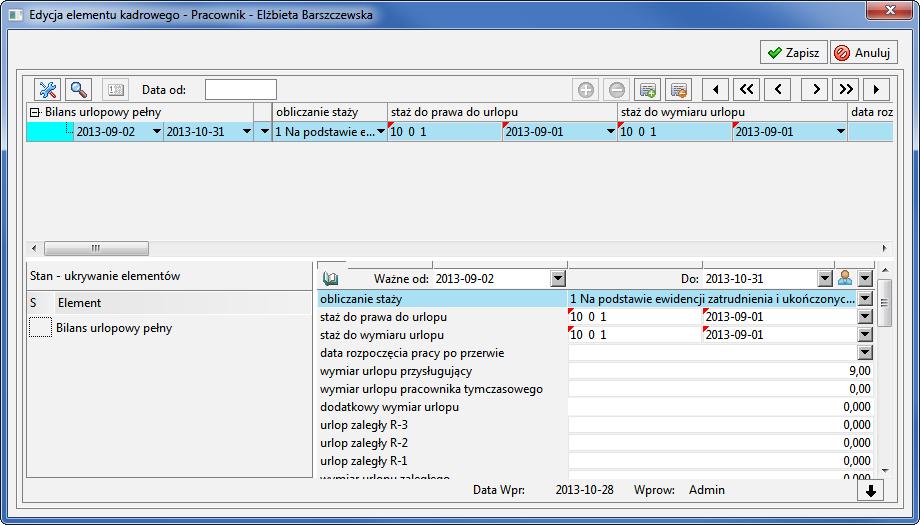Open dropdown of grid date 2013-09-02
Viewport: 920px width, 525px height.
point(156,132)
